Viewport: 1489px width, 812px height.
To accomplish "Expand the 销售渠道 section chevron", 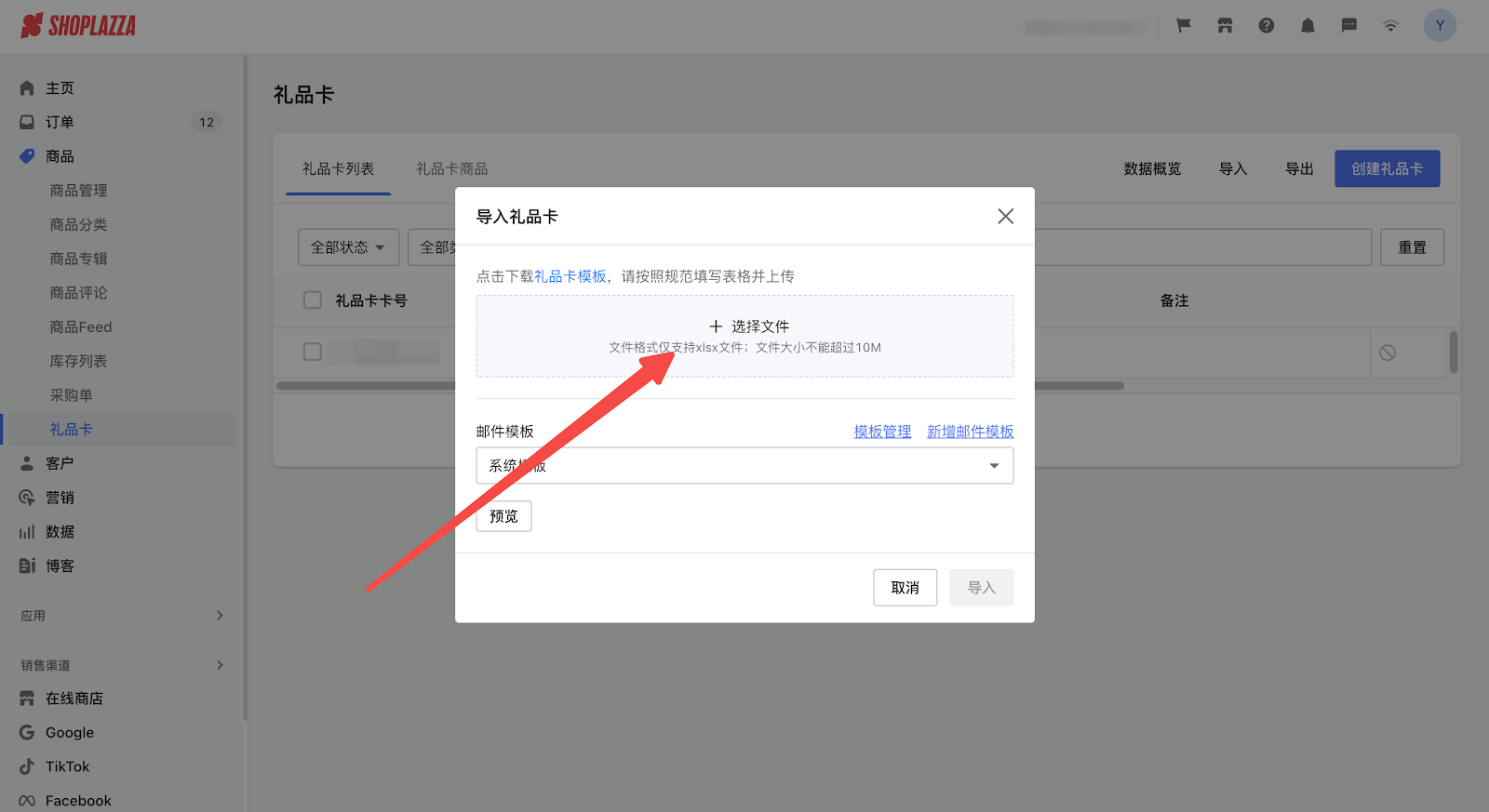I will (220, 665).
